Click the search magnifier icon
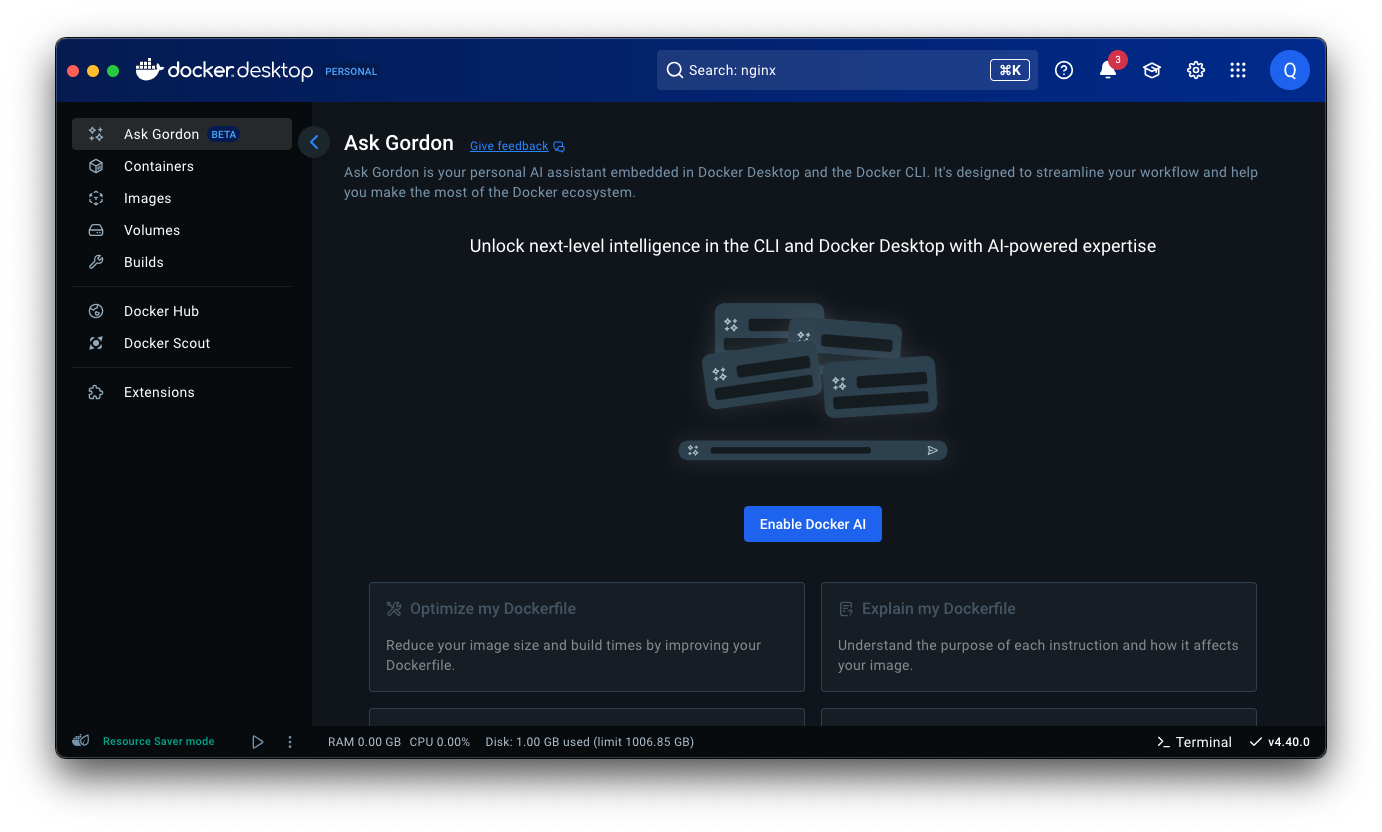The image size is (1382, 832). coord(675,70)
